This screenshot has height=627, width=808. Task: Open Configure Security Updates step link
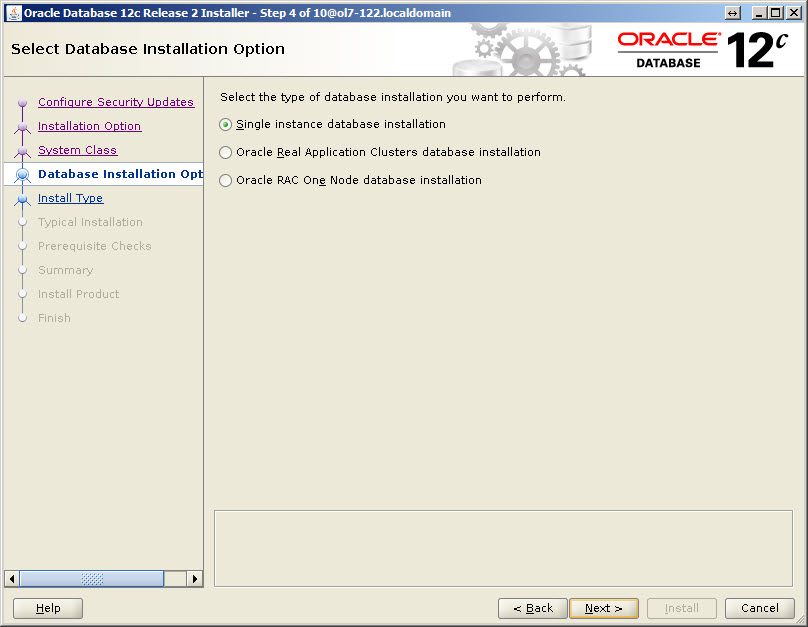coord(116,102)
